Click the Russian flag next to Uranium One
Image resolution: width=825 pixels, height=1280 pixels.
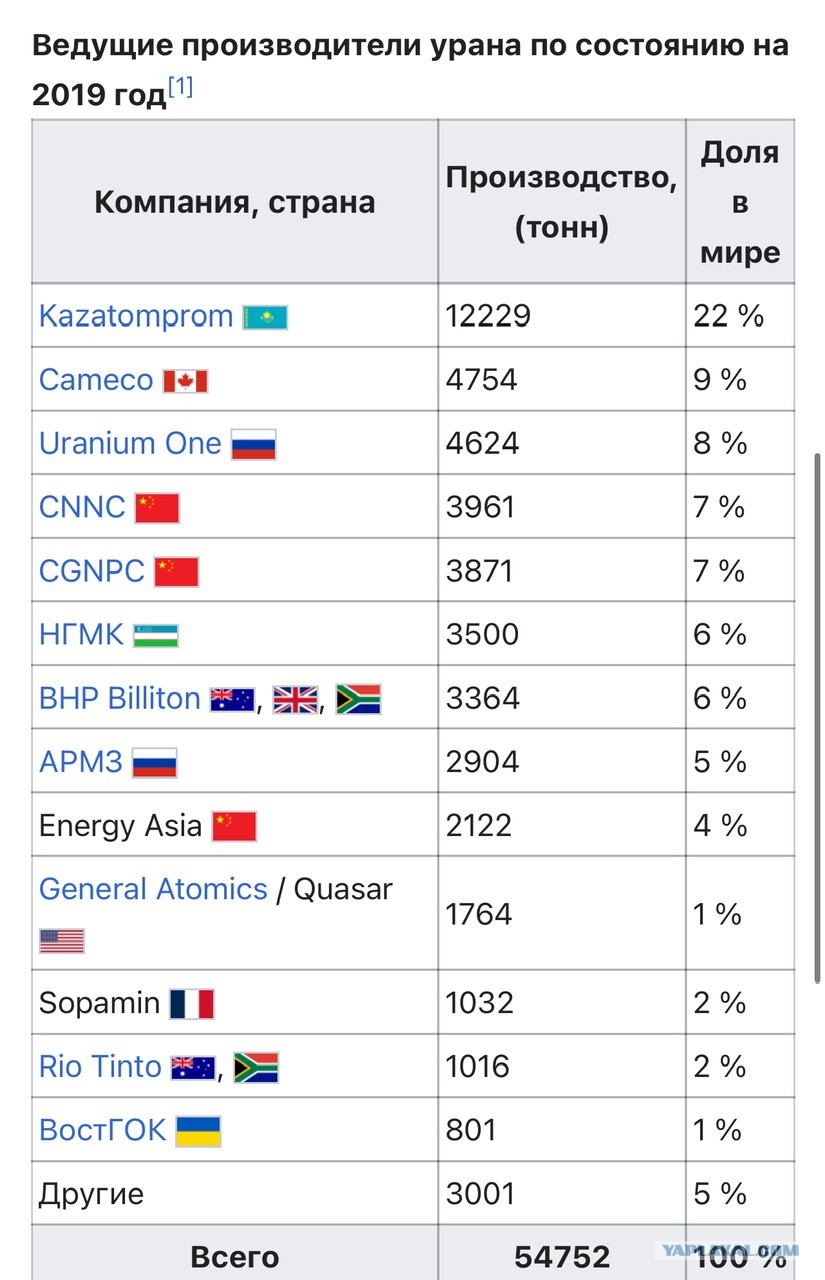(x=253, y=444)
